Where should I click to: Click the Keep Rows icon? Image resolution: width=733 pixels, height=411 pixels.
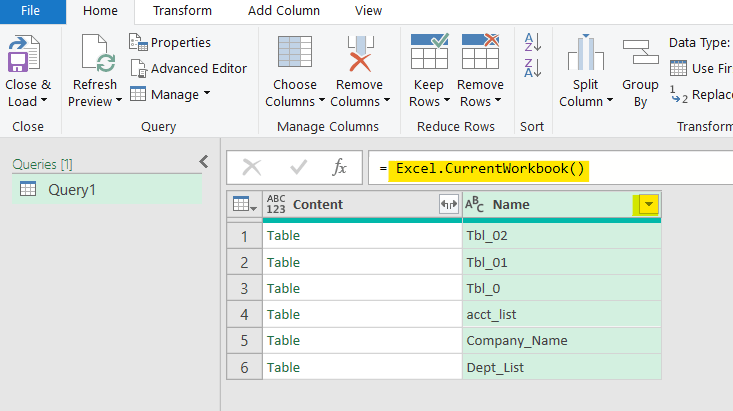pos(429,53)
